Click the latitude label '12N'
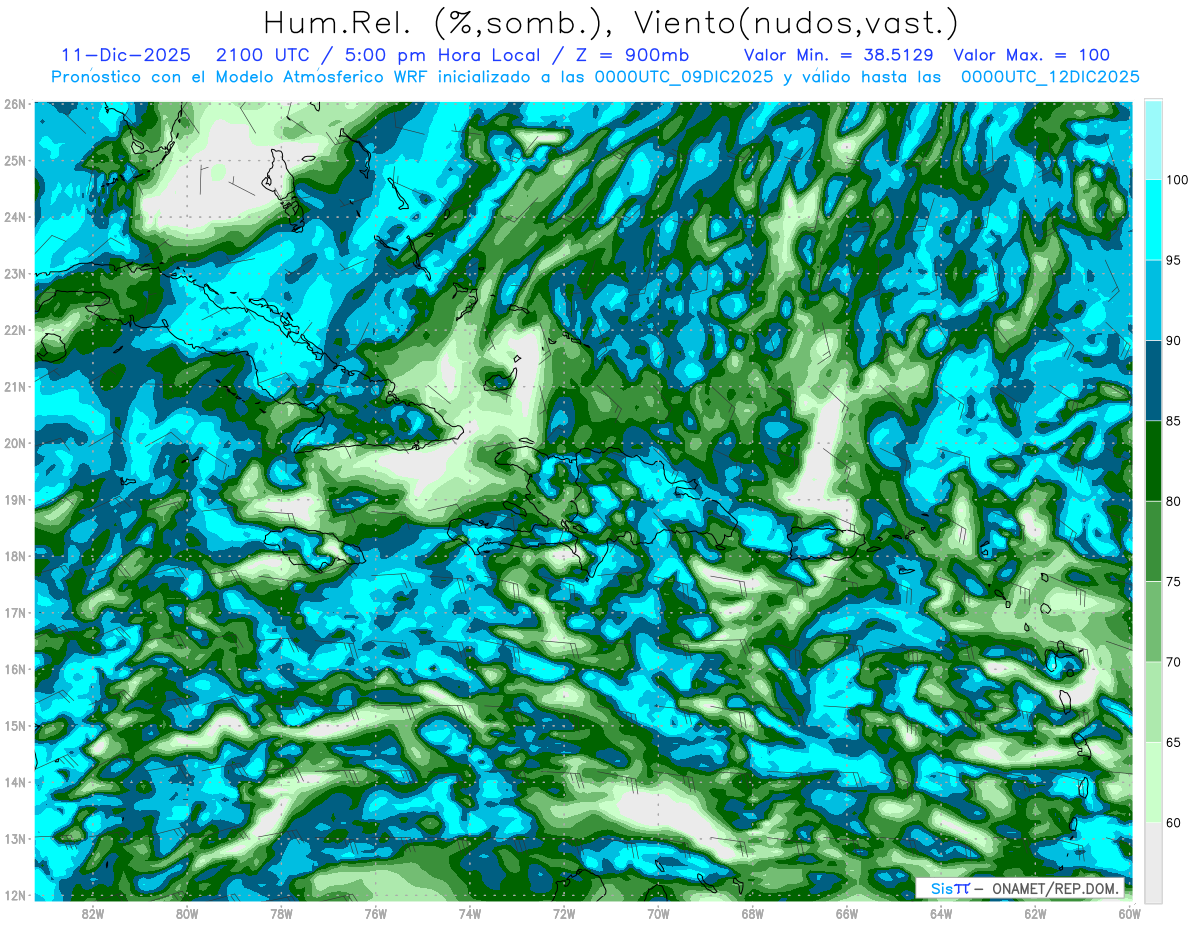This screenshot has height=927, width=1200. click(x=15, y=894)
